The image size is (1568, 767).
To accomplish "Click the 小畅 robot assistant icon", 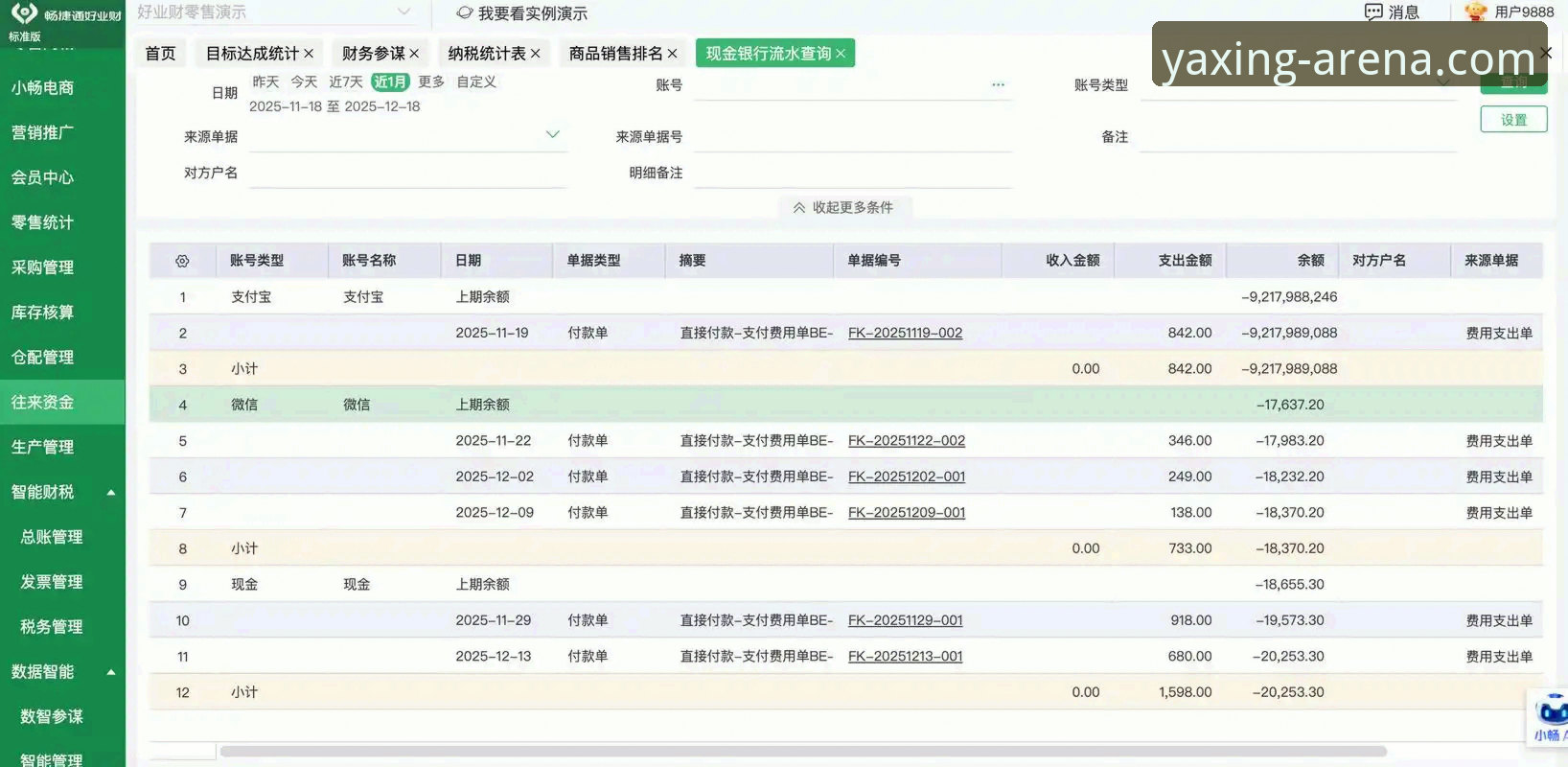I will tap(1551, 718).
